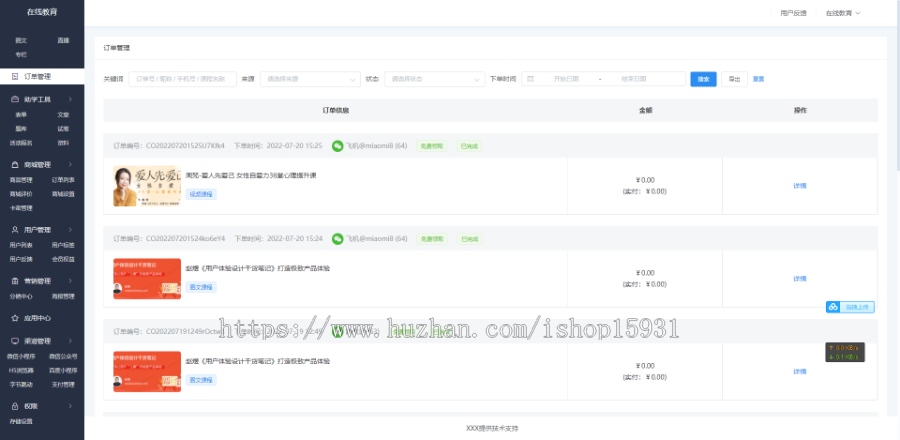Open 资料 in the sidebar
The image size is (900, 440).
pos(63,143)
